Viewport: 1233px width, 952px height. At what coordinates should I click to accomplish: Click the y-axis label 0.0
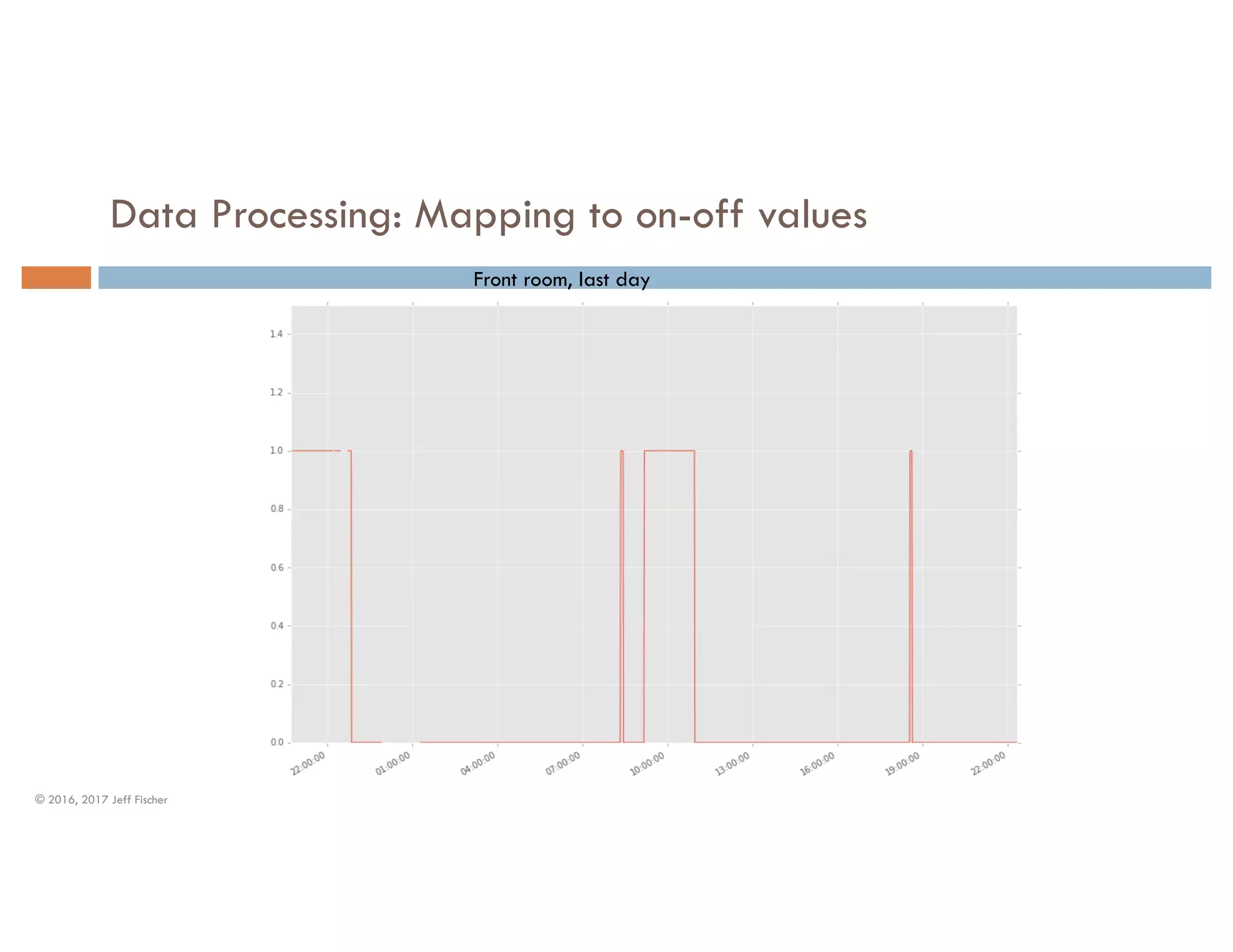(276, 743)
